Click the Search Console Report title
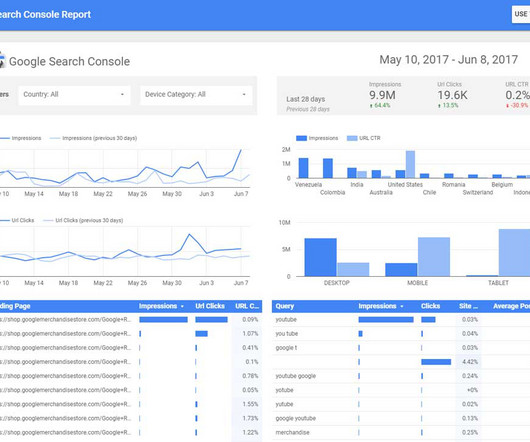This screenshot has height=442, width=530. point(45,15)
